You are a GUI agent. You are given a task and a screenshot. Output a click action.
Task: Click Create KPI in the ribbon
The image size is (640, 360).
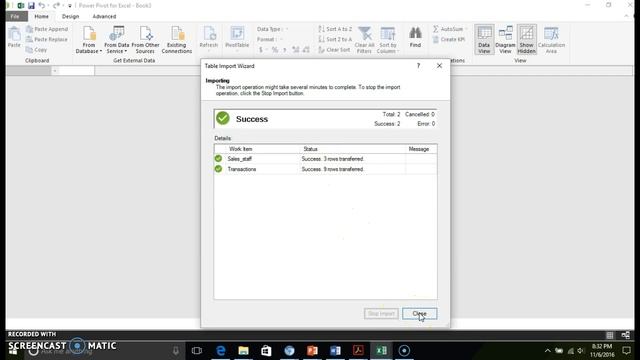448,40
